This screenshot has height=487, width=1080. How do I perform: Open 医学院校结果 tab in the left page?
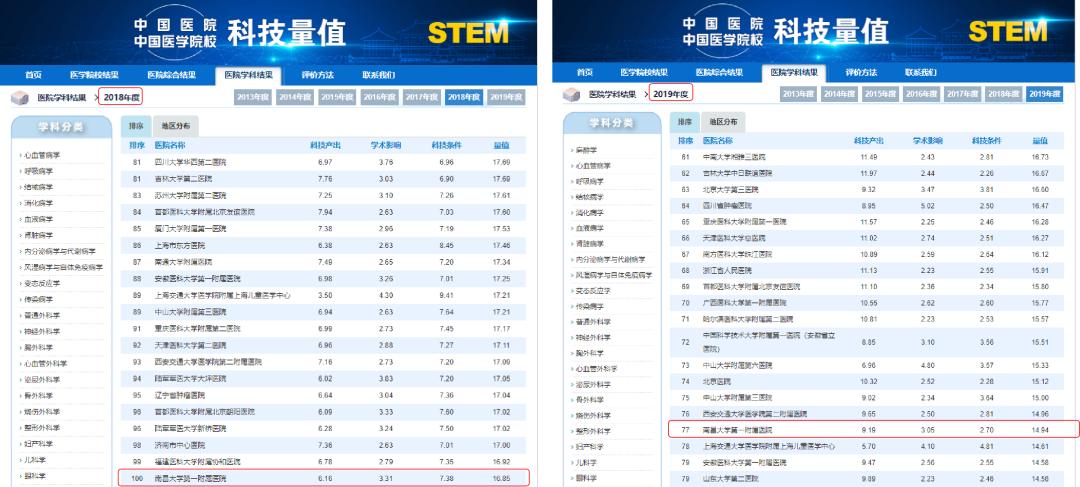click(94, 75)
